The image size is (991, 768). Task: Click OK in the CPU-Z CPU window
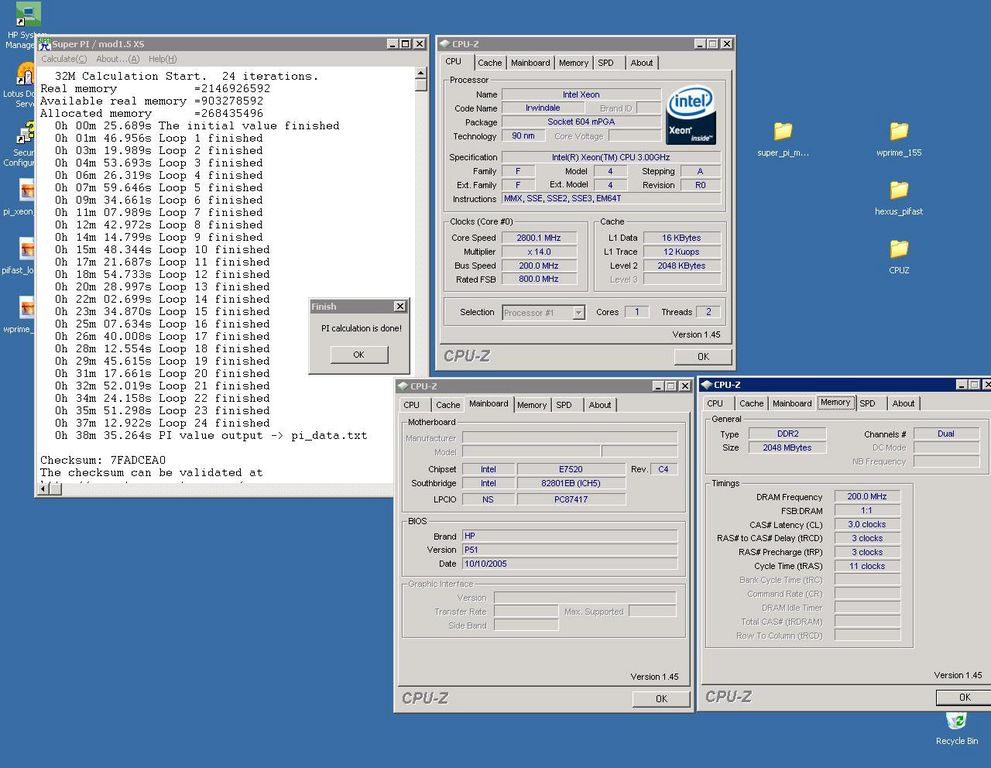703,357
